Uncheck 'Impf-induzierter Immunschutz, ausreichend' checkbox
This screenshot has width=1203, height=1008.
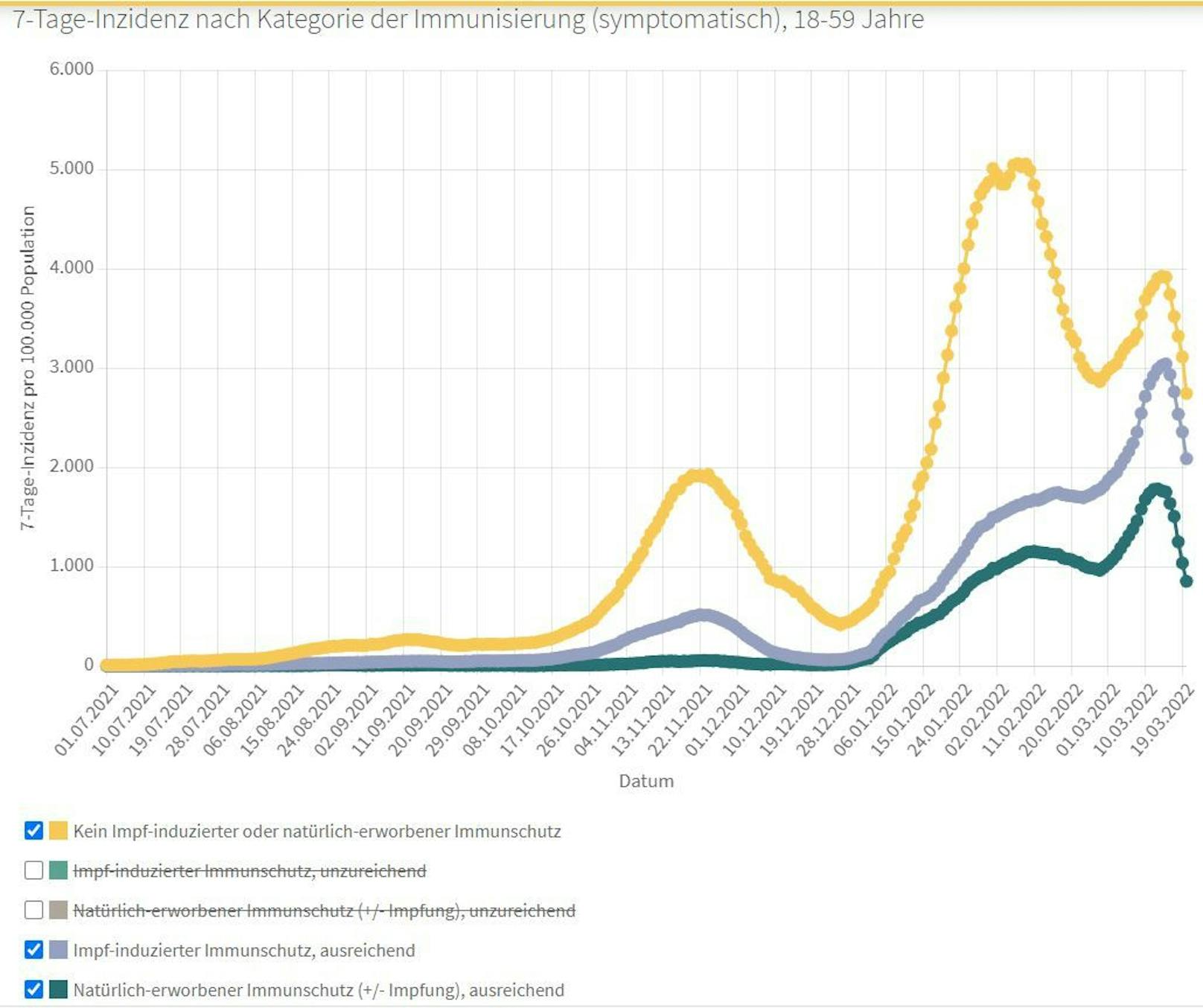click(33, 949)
